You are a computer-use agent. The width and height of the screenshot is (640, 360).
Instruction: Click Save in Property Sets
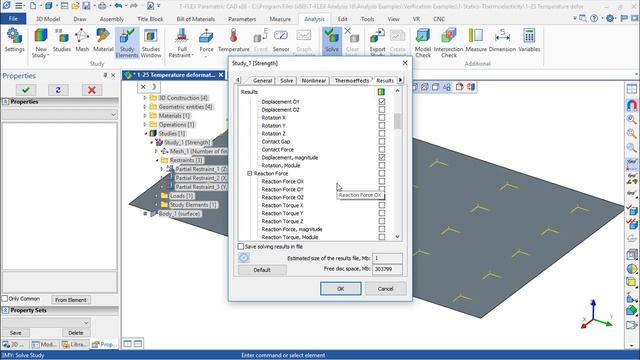(x=16, y=333)
